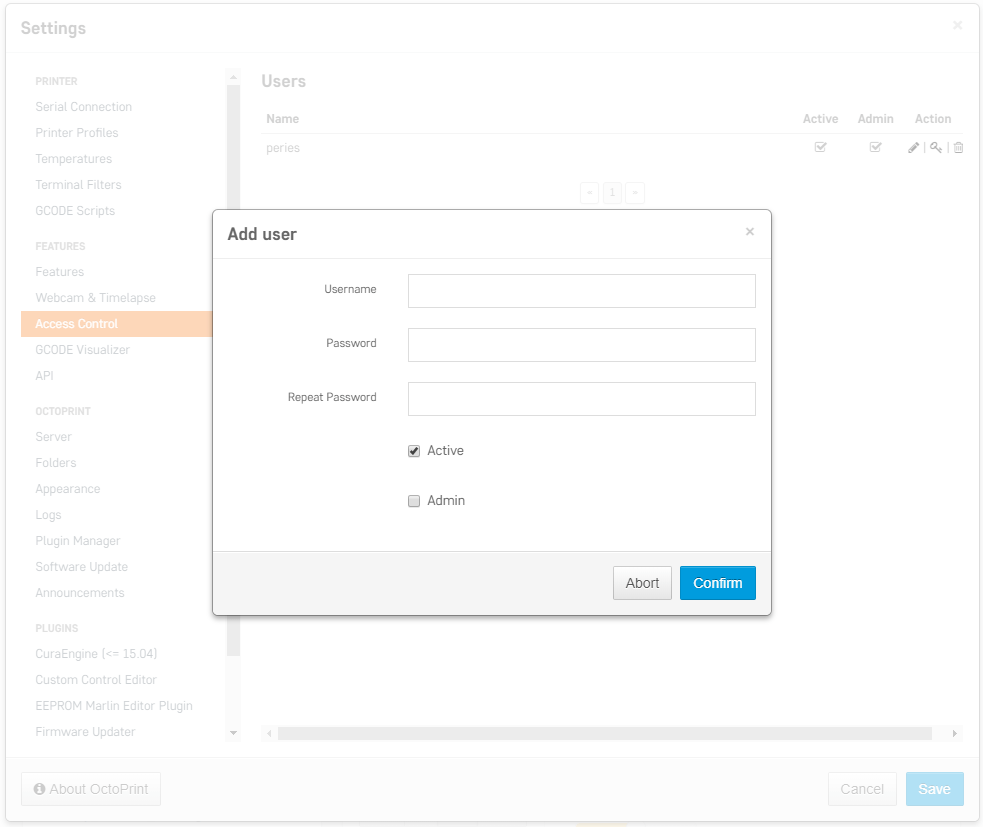983x827 pixels.
Task: Abort adding the new user
Action: [642, 583]
